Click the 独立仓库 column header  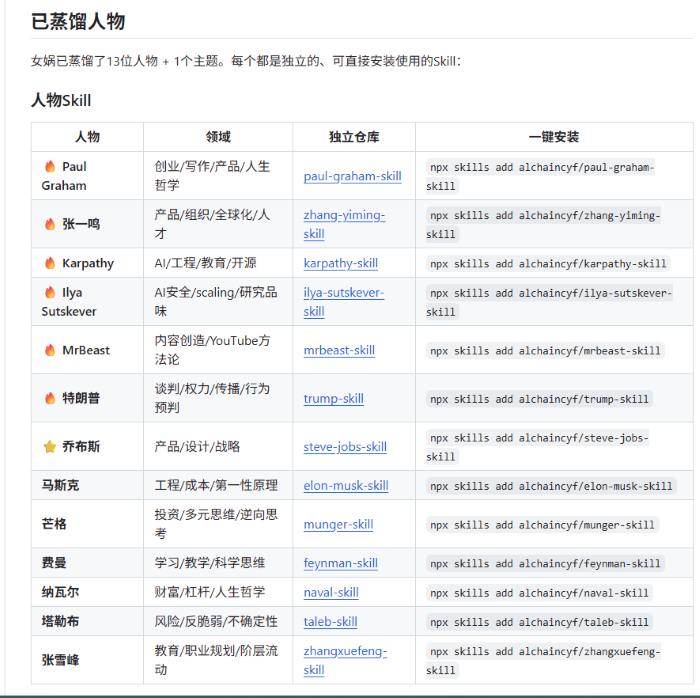click(354, 137)
